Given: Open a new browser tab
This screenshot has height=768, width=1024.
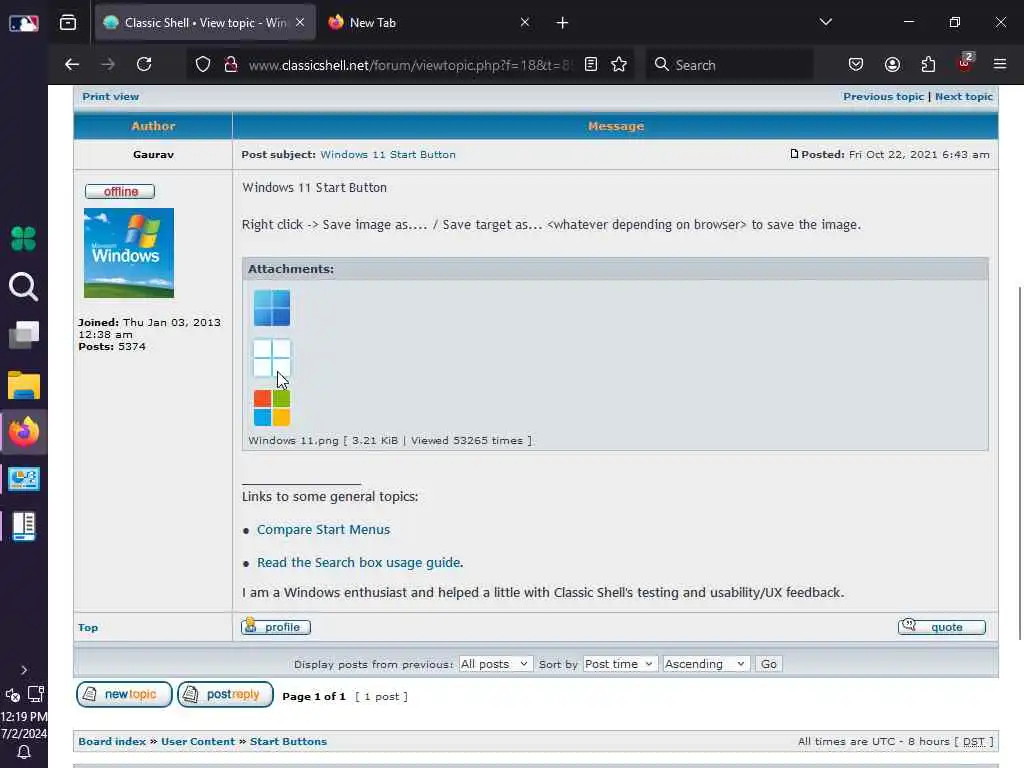Looking at the screenshot, I should (x=562, y=23).
